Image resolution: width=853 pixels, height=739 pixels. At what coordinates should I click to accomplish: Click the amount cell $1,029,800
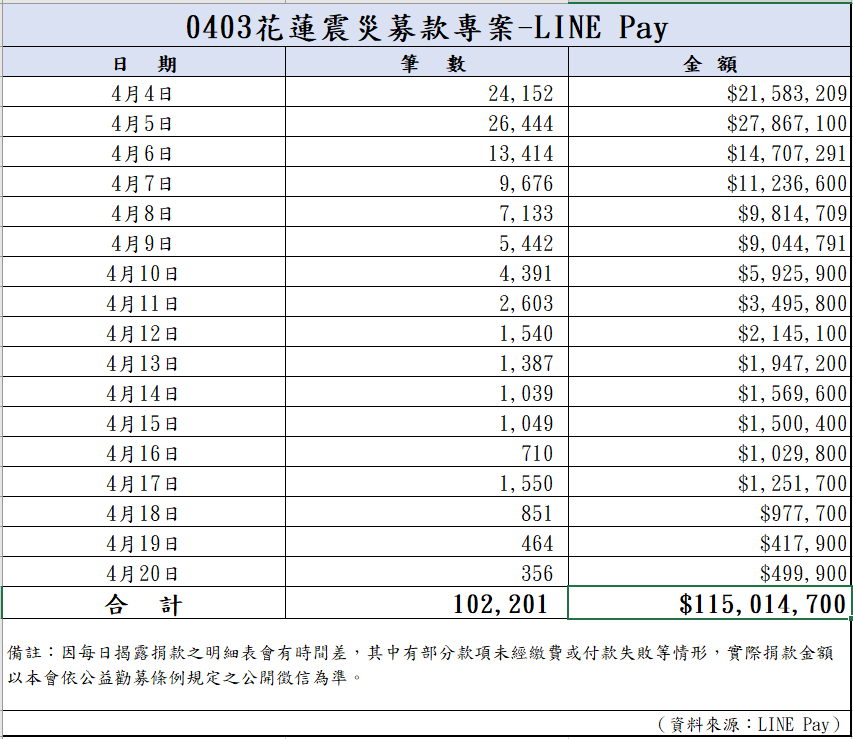click(710, 451)
